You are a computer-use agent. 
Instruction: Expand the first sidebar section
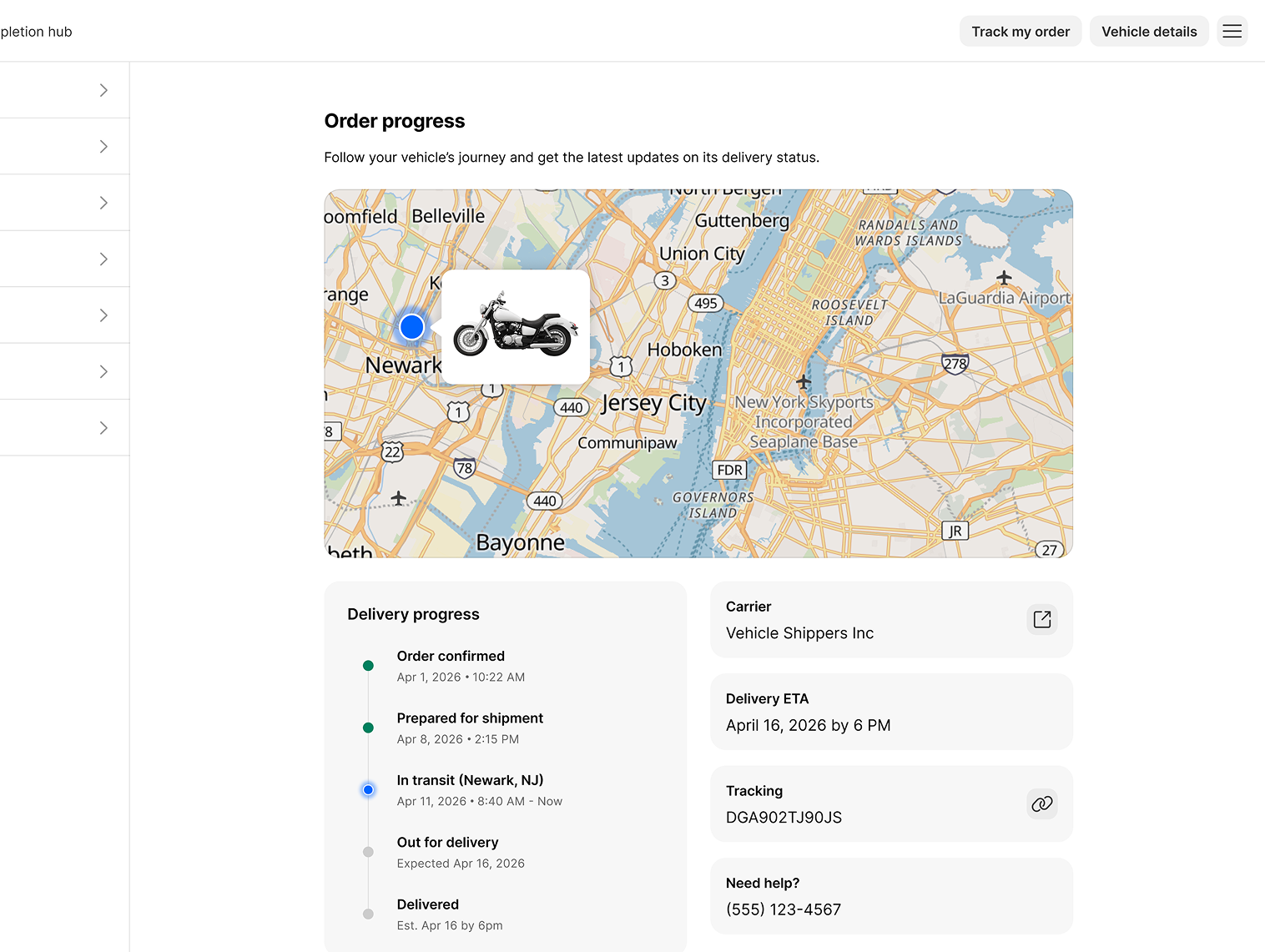(x=103, y=89)
